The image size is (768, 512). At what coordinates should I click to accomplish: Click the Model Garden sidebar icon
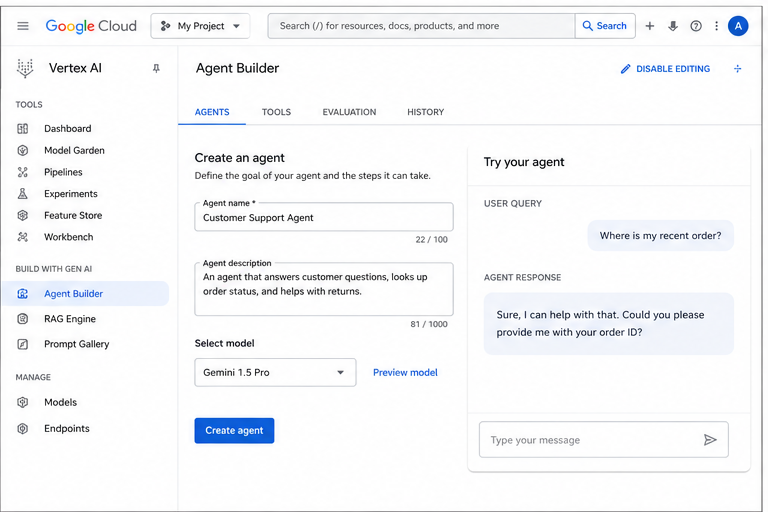(x=23, y=150)
